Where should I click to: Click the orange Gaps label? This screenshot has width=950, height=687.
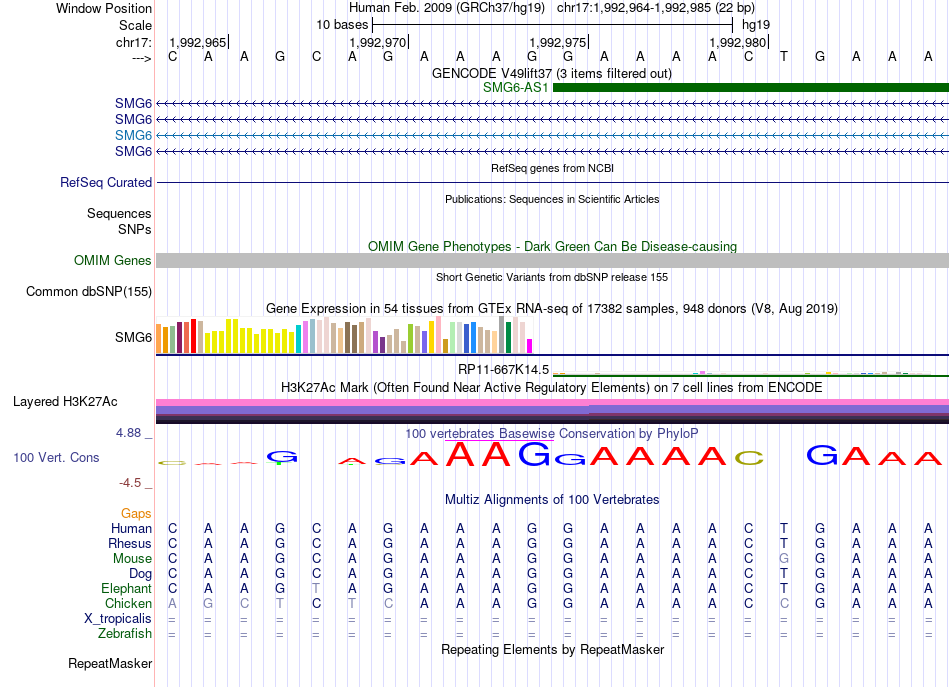136,514
